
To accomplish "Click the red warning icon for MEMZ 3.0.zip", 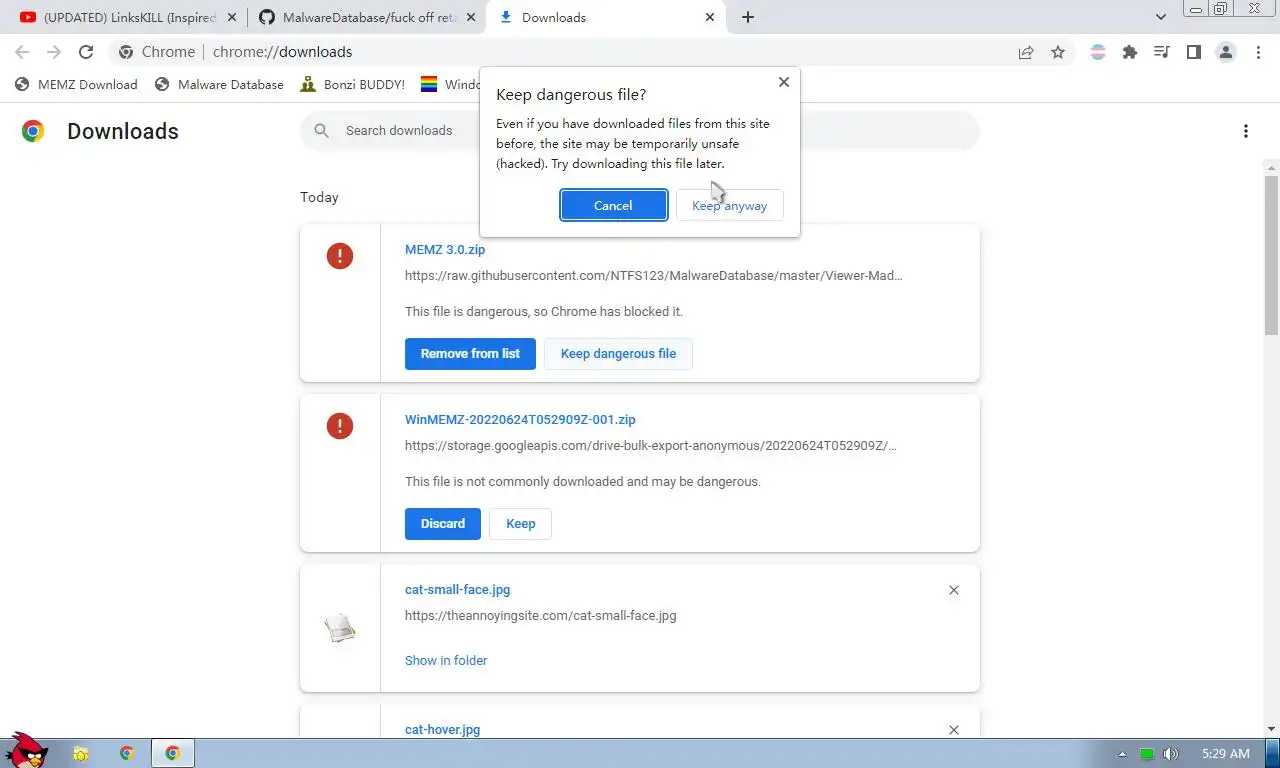I will [x=340, y=256].
